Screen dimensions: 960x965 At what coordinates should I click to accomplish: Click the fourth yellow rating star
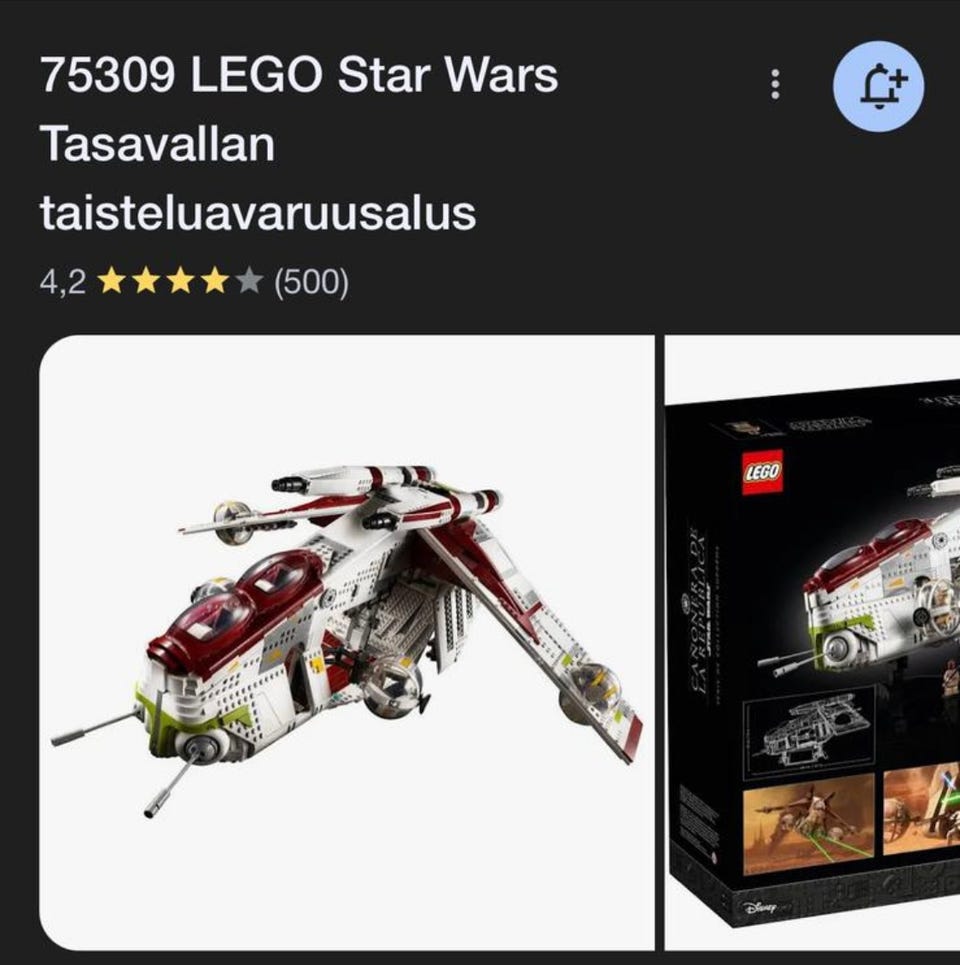pyautogui.click(x=214, y=281)
